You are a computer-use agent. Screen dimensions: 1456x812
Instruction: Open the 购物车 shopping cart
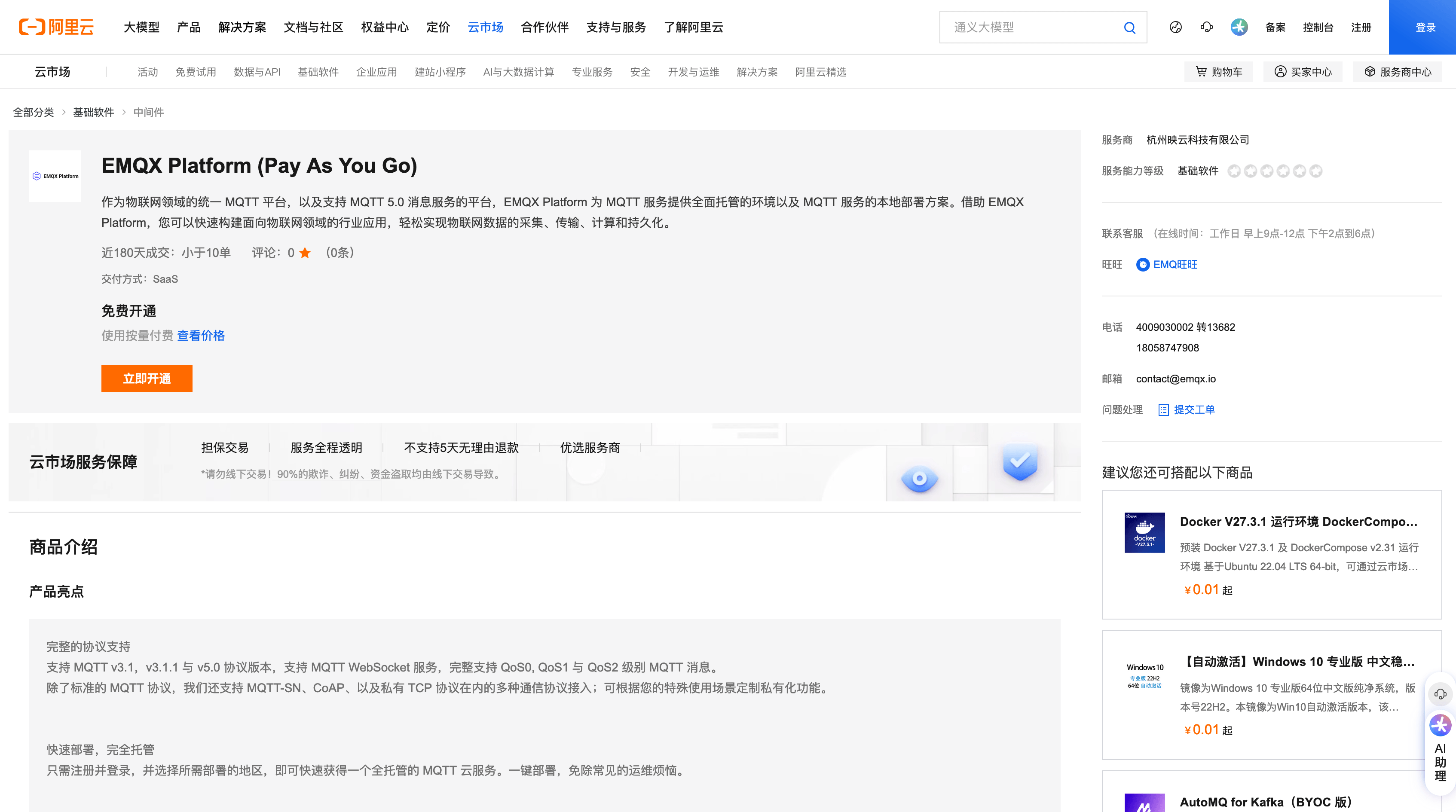tap(1219, 71)
